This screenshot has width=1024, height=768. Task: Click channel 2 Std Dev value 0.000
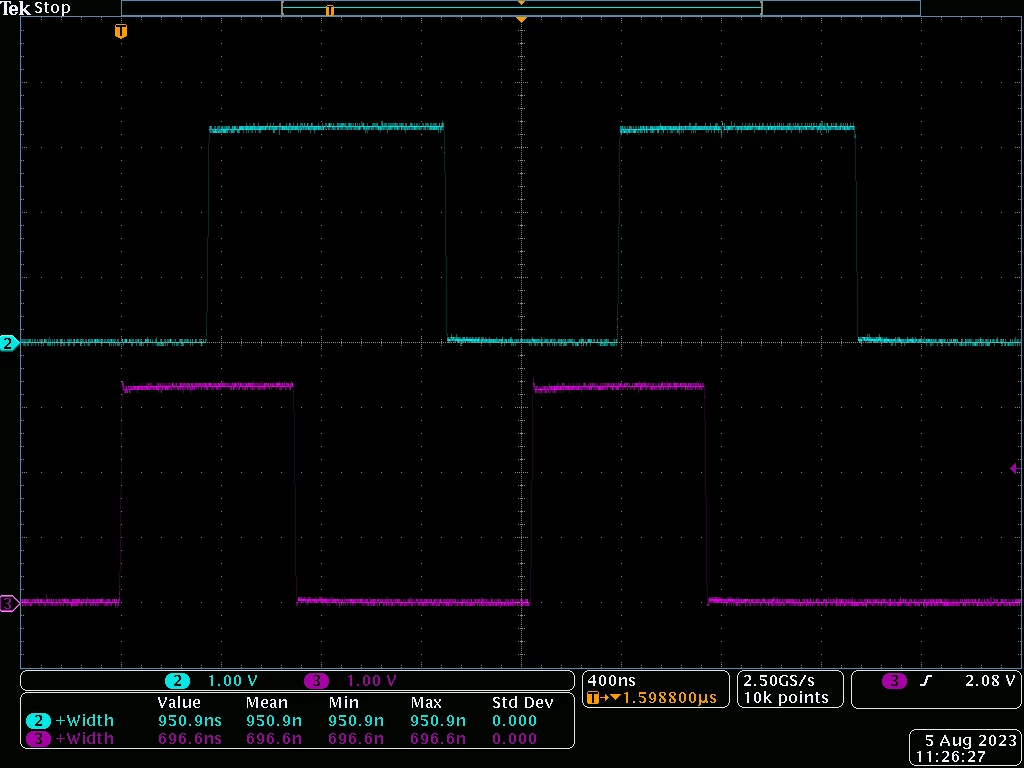pyautogui.click(x=514, y=721)
